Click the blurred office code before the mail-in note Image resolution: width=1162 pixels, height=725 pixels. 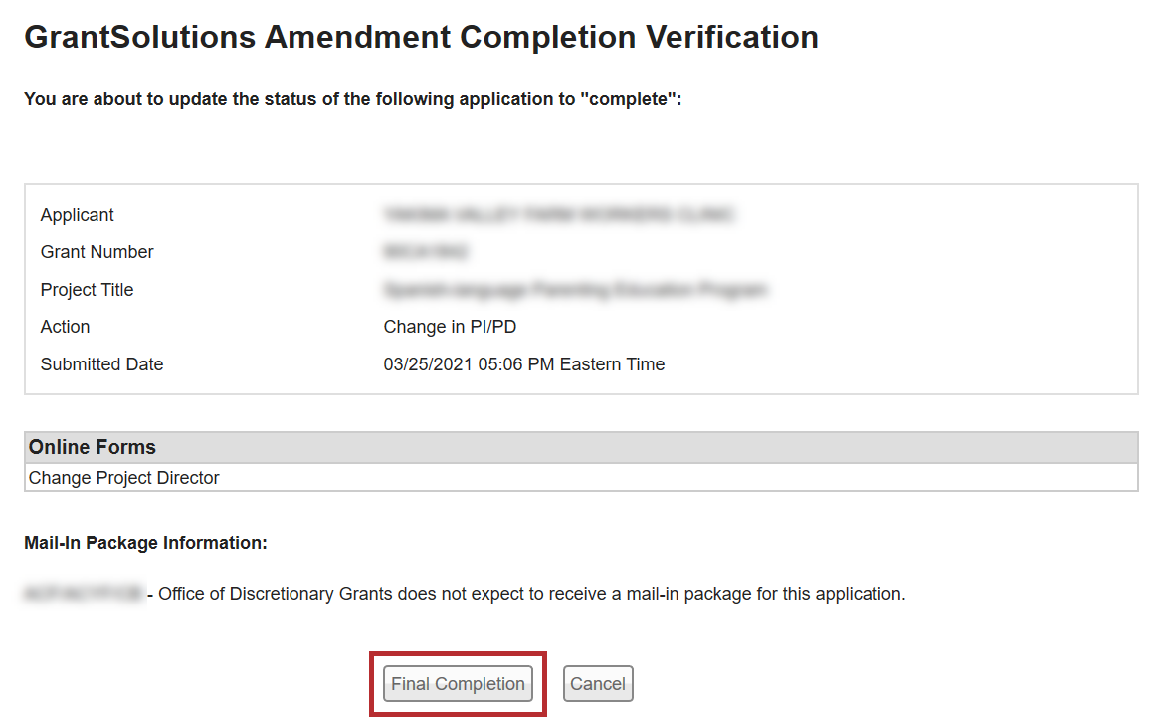(x=83, y=594)
